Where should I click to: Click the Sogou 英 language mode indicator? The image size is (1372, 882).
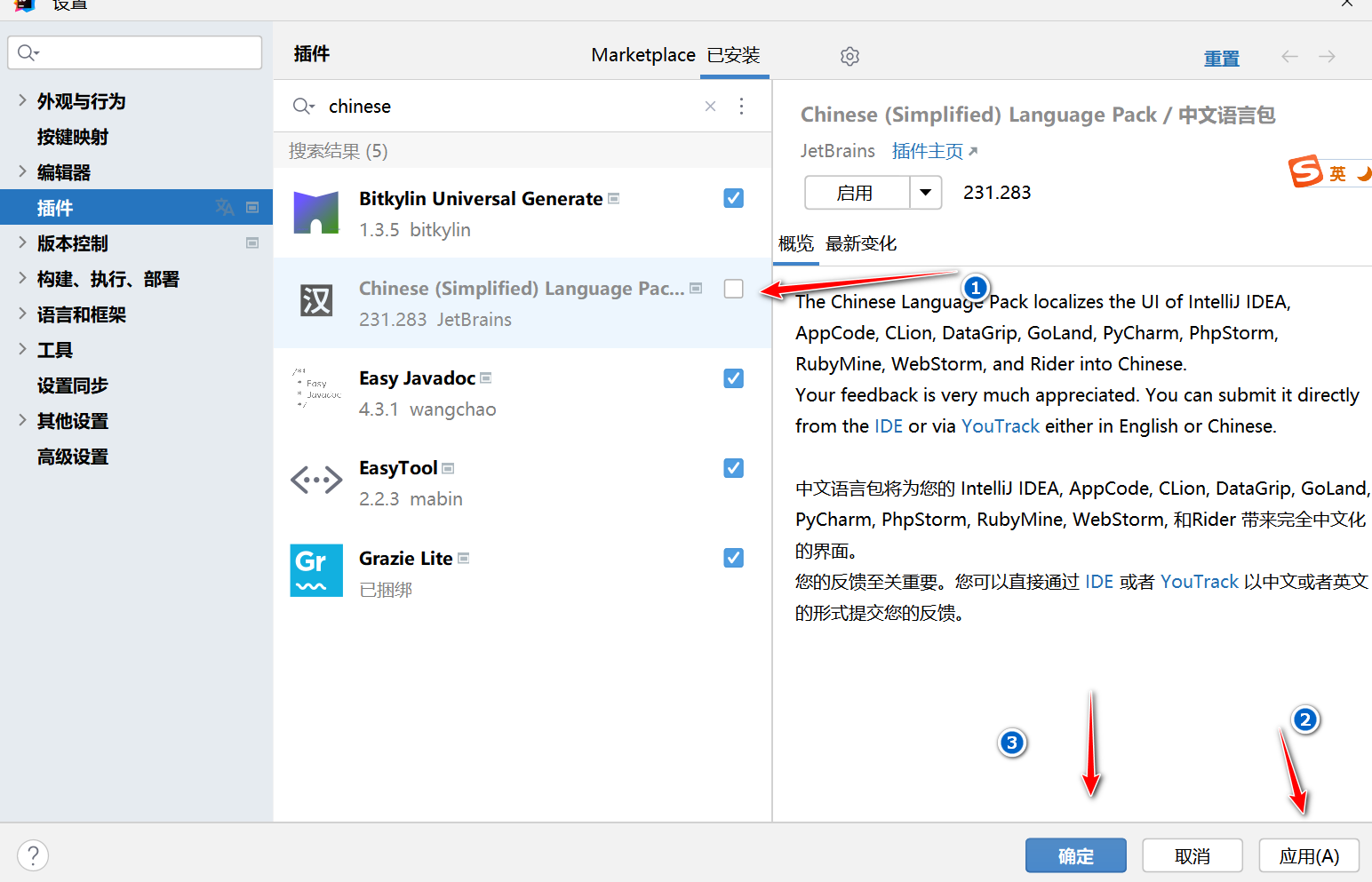pos(1337,173)
